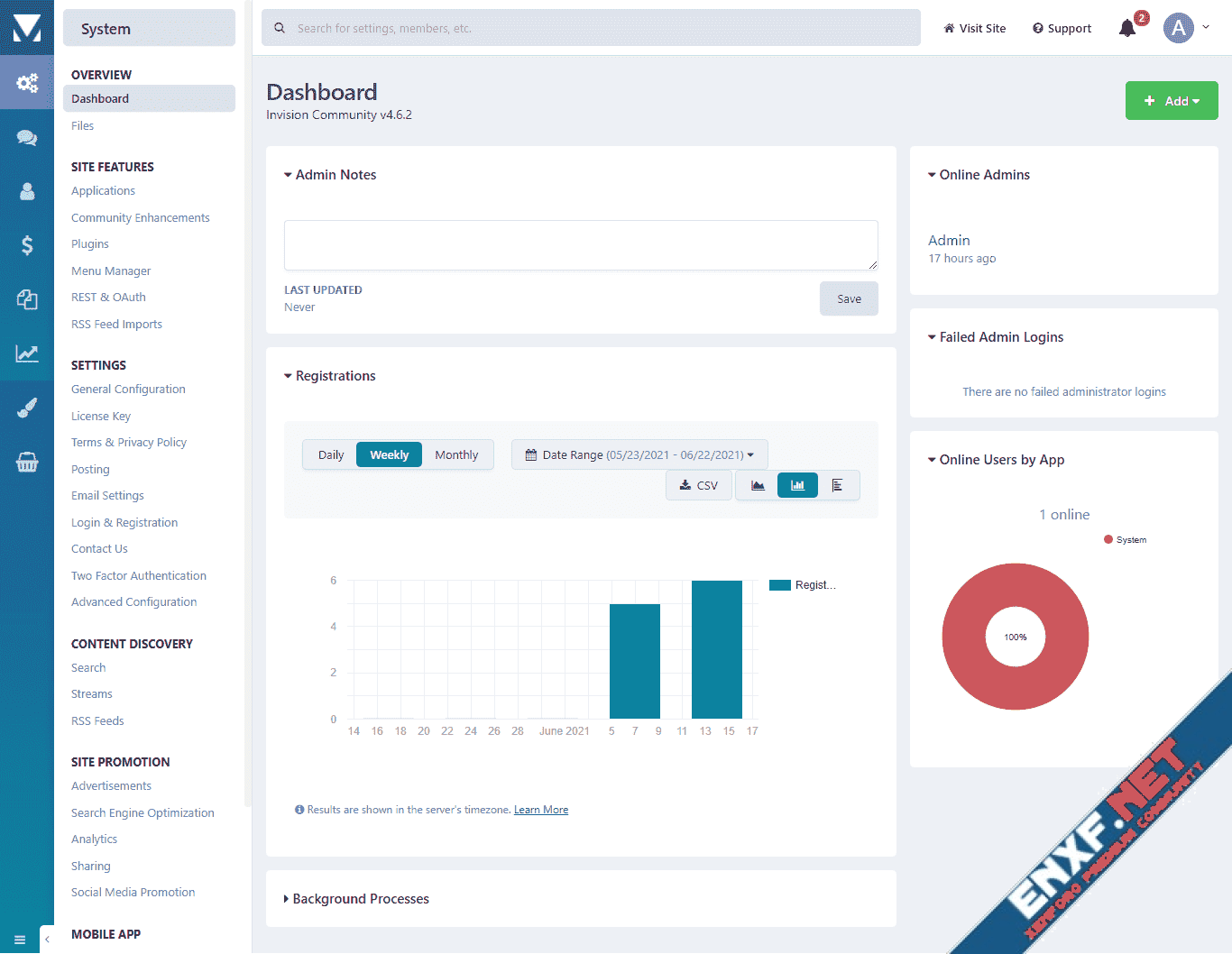This screenshot has height=954, width=1232.
Task: Click the speech bubbles Community sidebar icon
Action: 27,137
